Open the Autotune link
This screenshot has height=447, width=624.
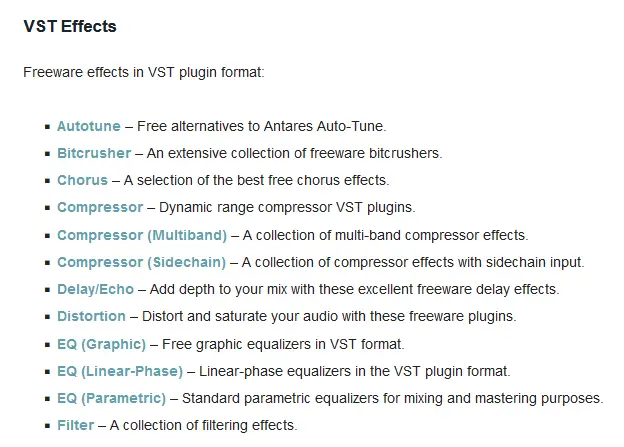pyautogui.click(x=89, y=126)
